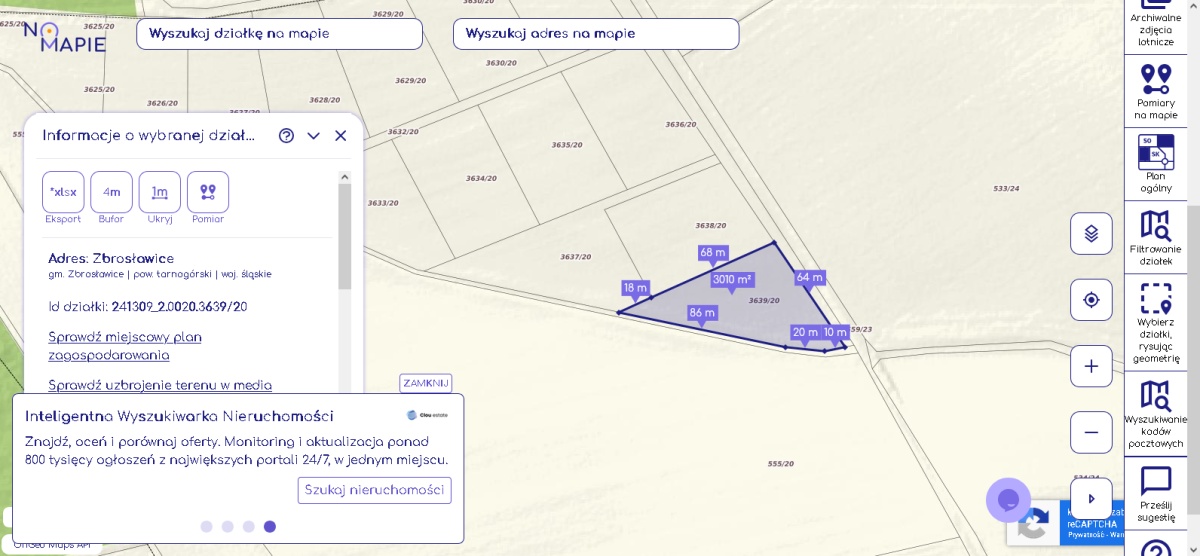Image resolution: width=1200 pixels, height=556 pixels.
Task: Open the chat support bubble
Action: tap(1008, 500)
